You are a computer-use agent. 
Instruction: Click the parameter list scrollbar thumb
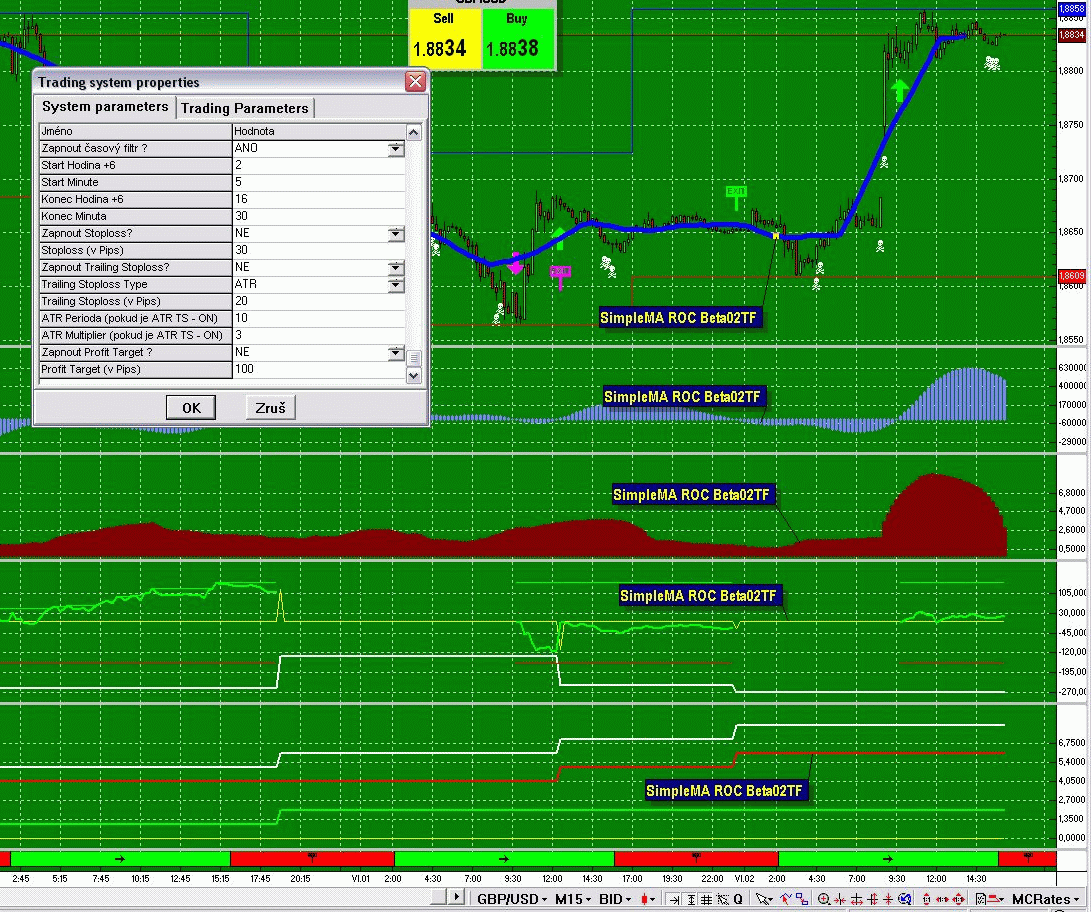tap(413, 358)
